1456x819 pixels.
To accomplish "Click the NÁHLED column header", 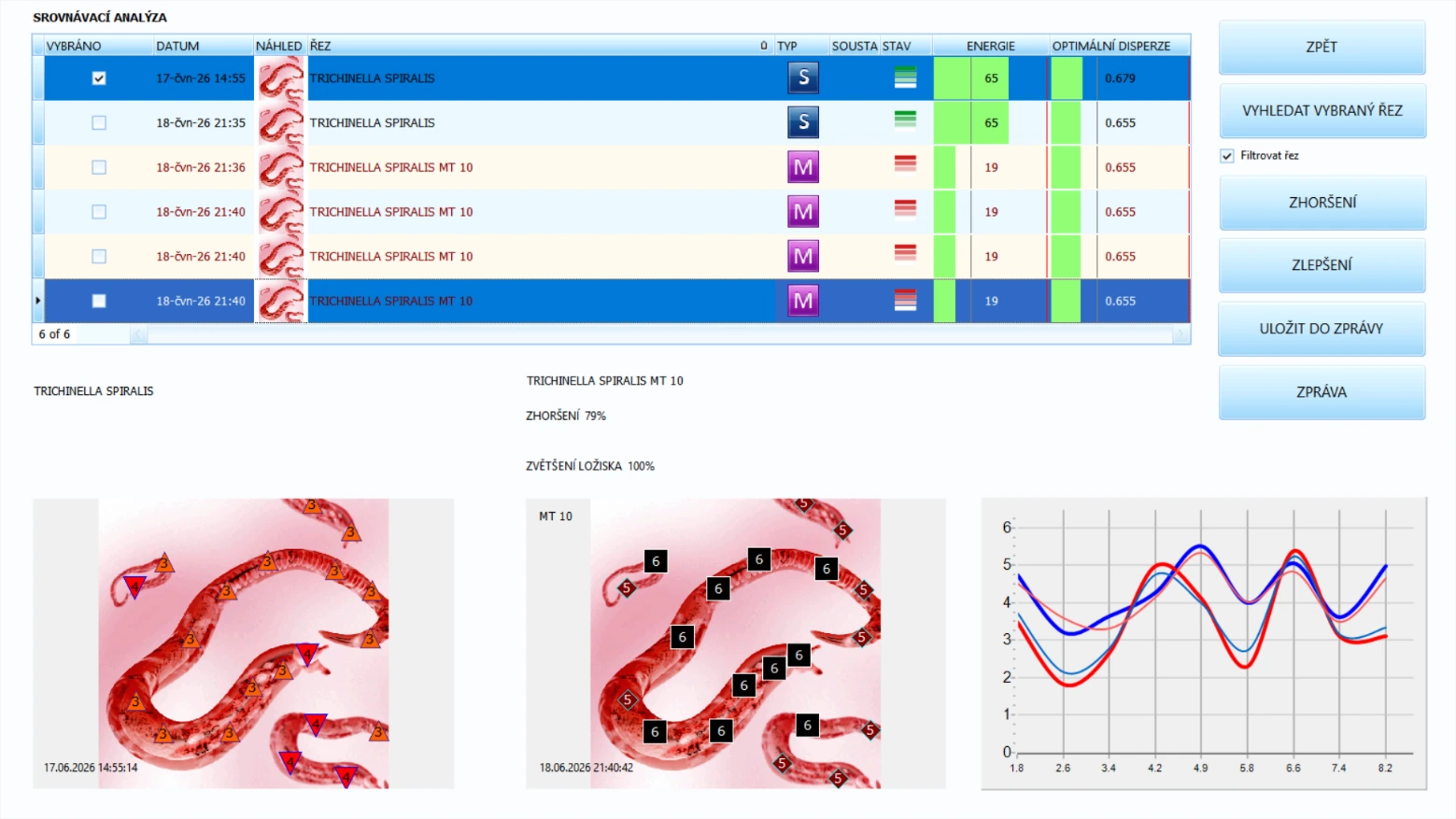I will coord(279,46).
